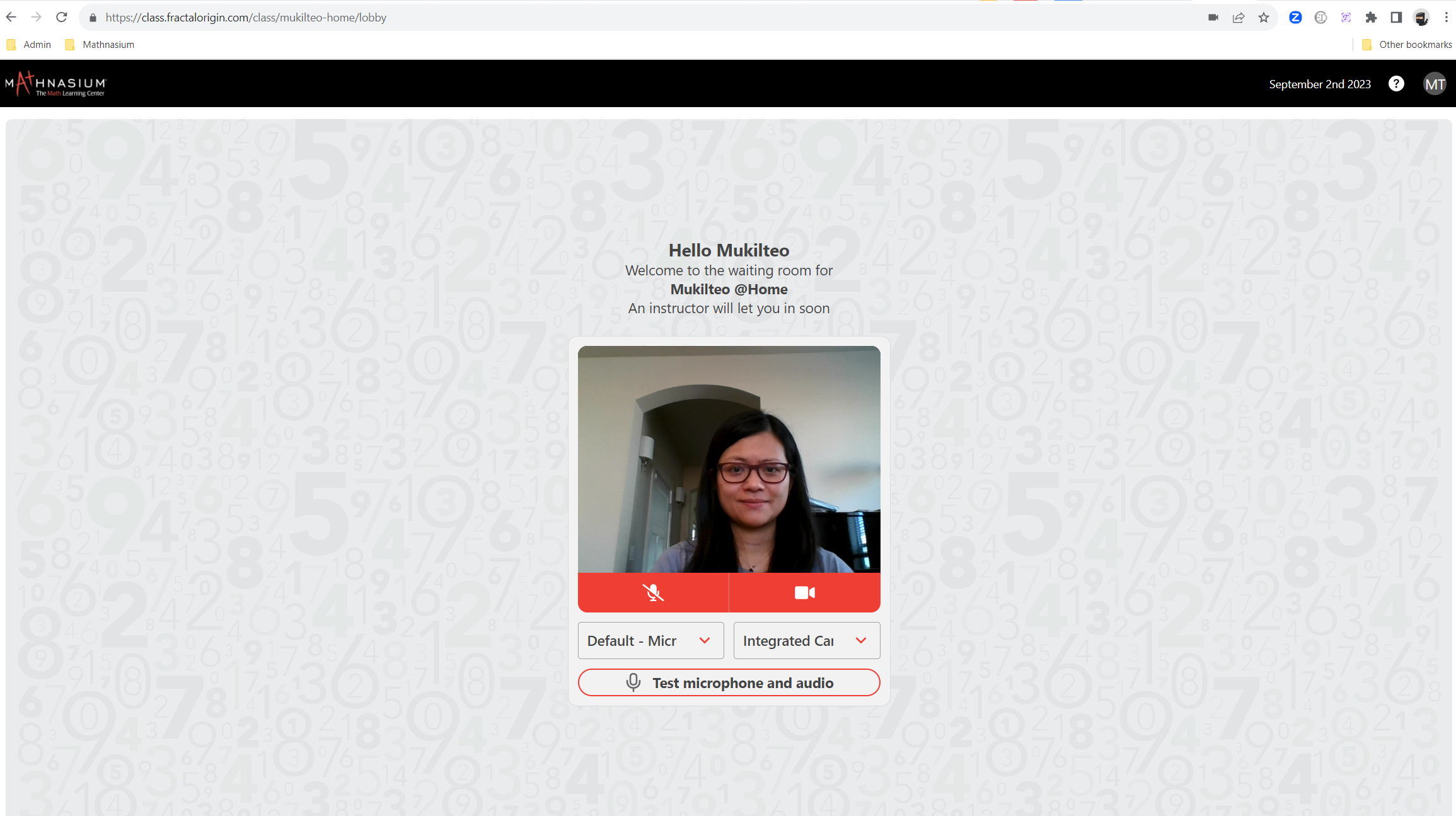
Task: Expand the Default - Micr microphone dropdown
Action: 650,641
